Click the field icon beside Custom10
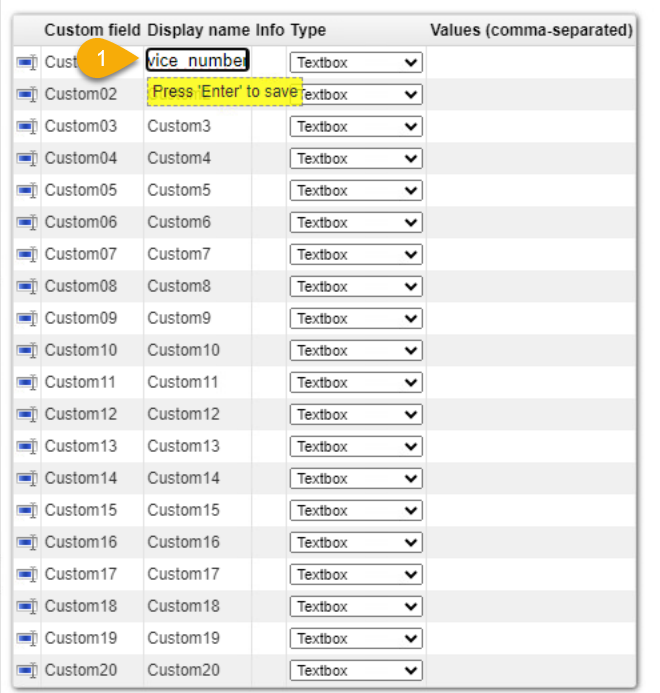The width and height of the screenshot is (660, 693). (x=27, y=350)
